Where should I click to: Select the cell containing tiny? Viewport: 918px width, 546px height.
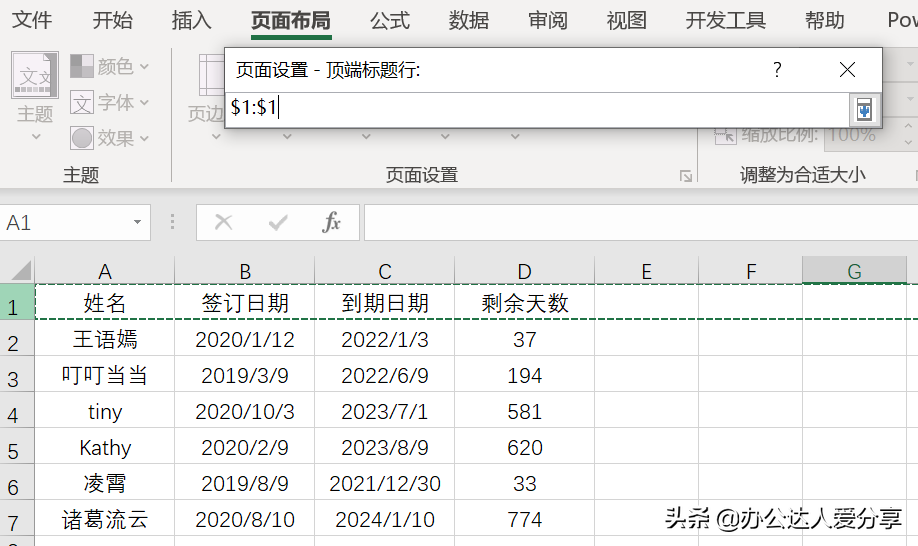pyautogui.click(x=105, y=411)
